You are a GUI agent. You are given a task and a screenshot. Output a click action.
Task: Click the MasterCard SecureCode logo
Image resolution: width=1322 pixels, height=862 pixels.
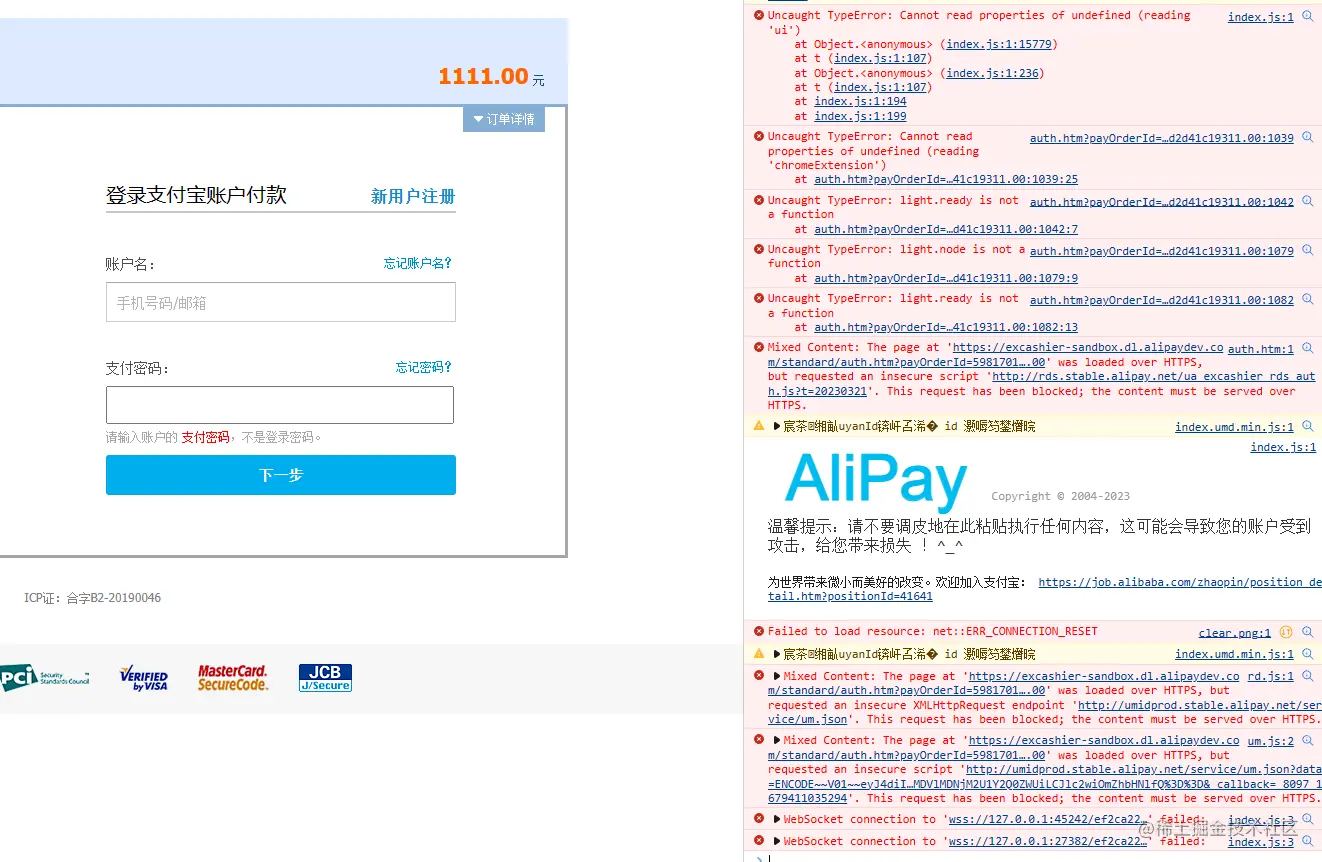(233, 678)
